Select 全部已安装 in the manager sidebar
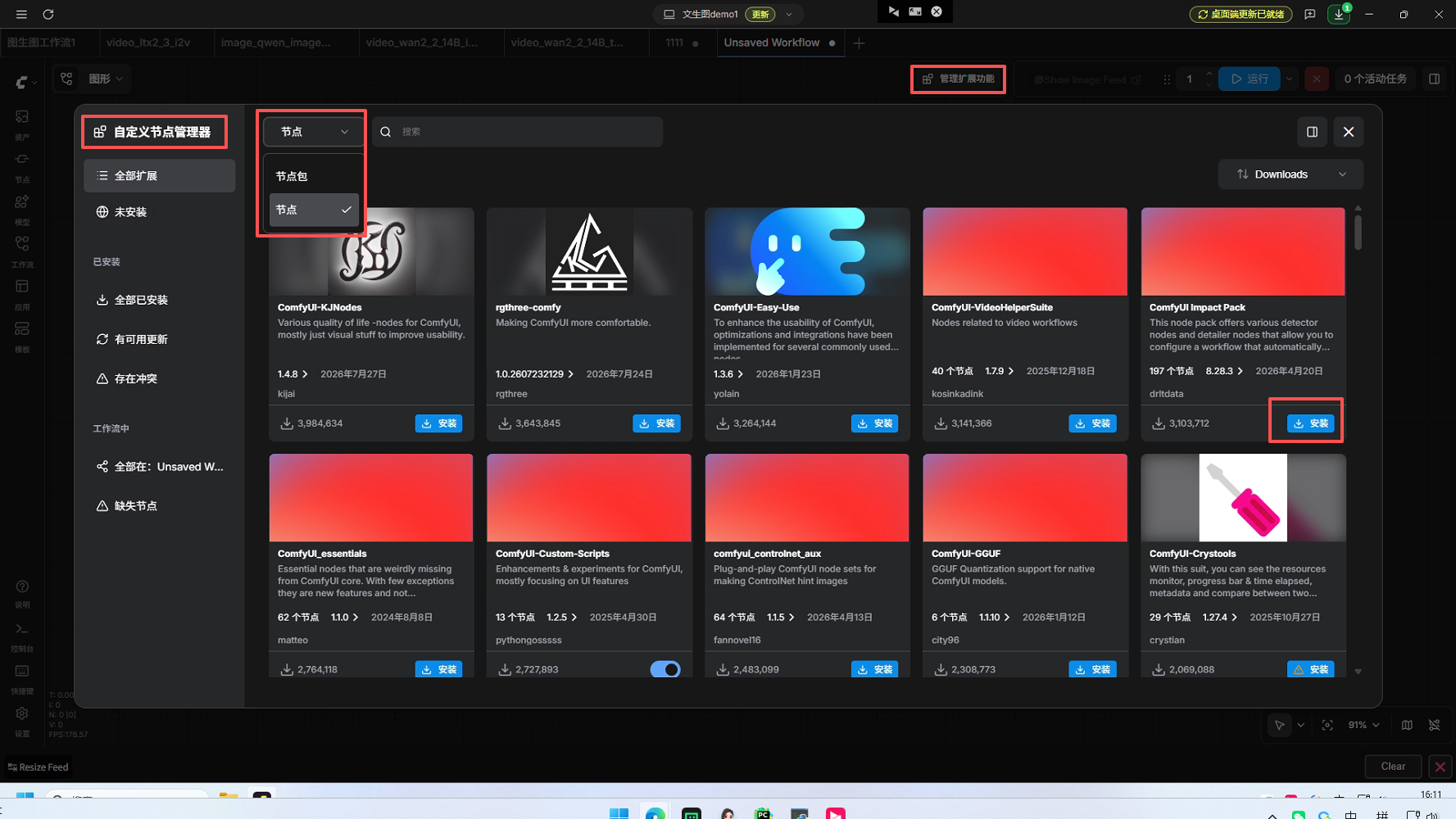1456x819 pixels. click(x=160, y=300)
